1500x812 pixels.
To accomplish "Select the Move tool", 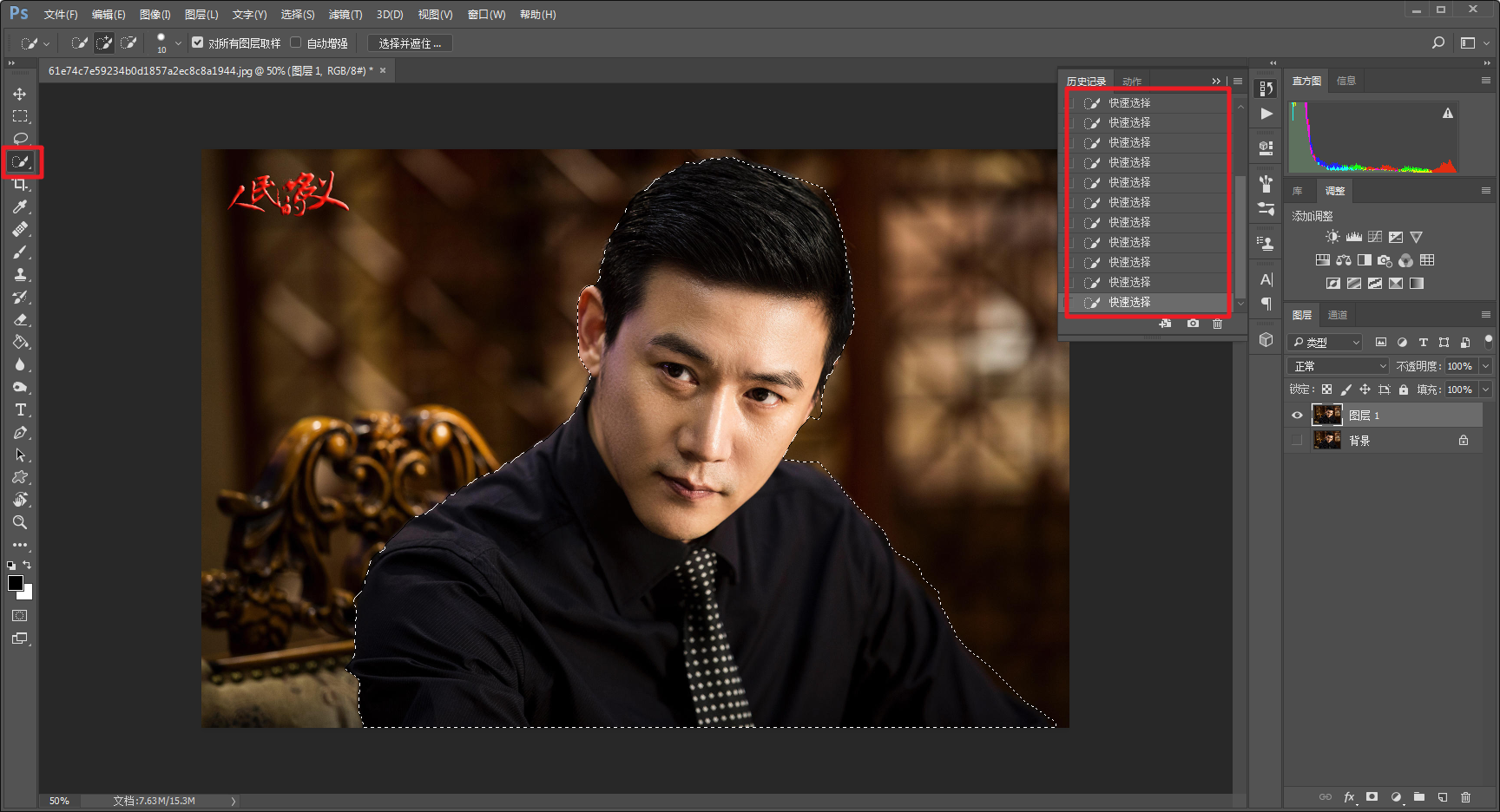I will click(20, 94).
